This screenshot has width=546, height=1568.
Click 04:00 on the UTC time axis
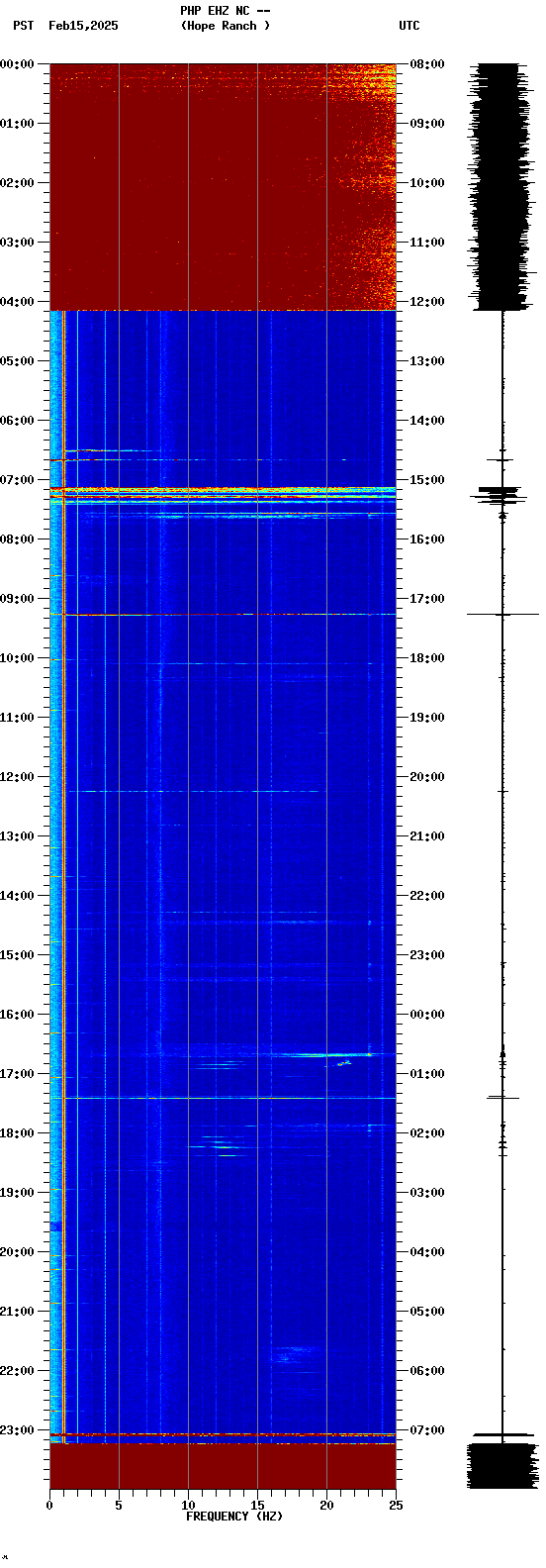[427, 1251]
